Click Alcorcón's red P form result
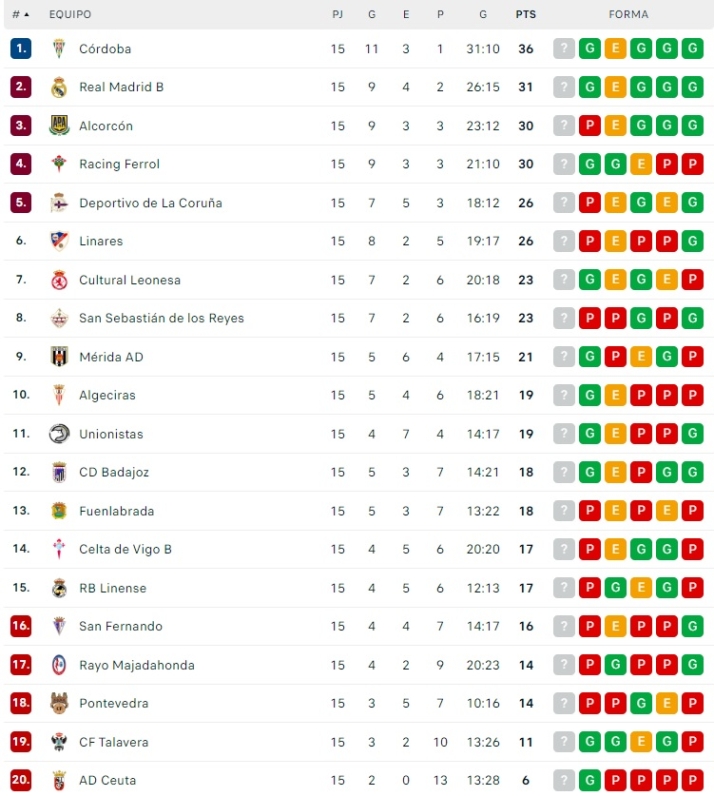 (590, 126)
